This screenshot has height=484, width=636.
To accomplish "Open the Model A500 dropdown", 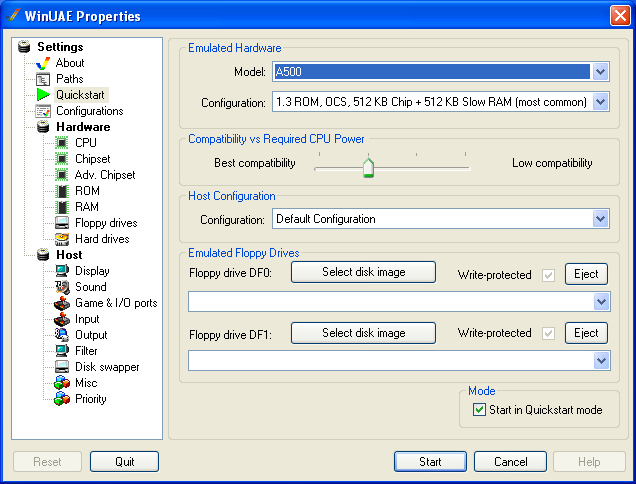I will pyautogui.click(x=600, y=72).
